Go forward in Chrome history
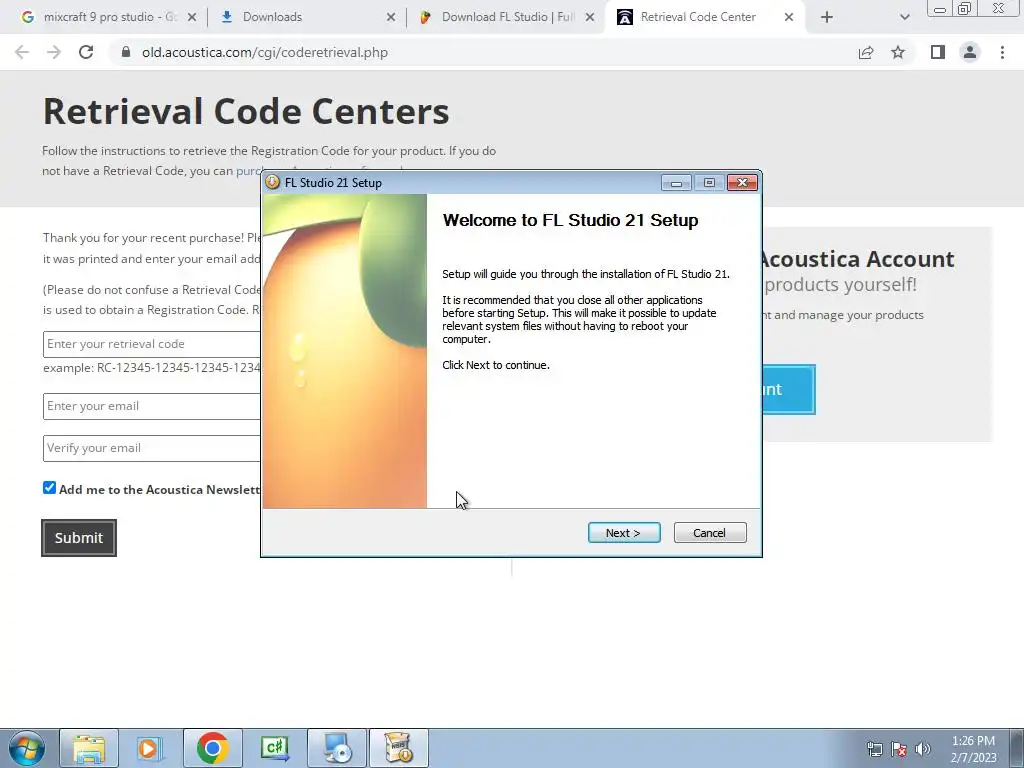 click(x=54, y=52)
